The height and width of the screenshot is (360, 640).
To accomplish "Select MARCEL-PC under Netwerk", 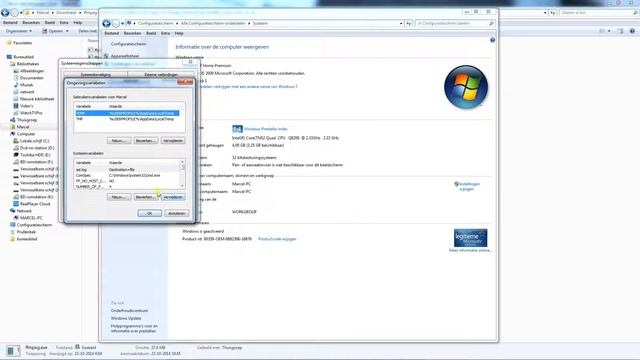I will [x=31, y=218].
